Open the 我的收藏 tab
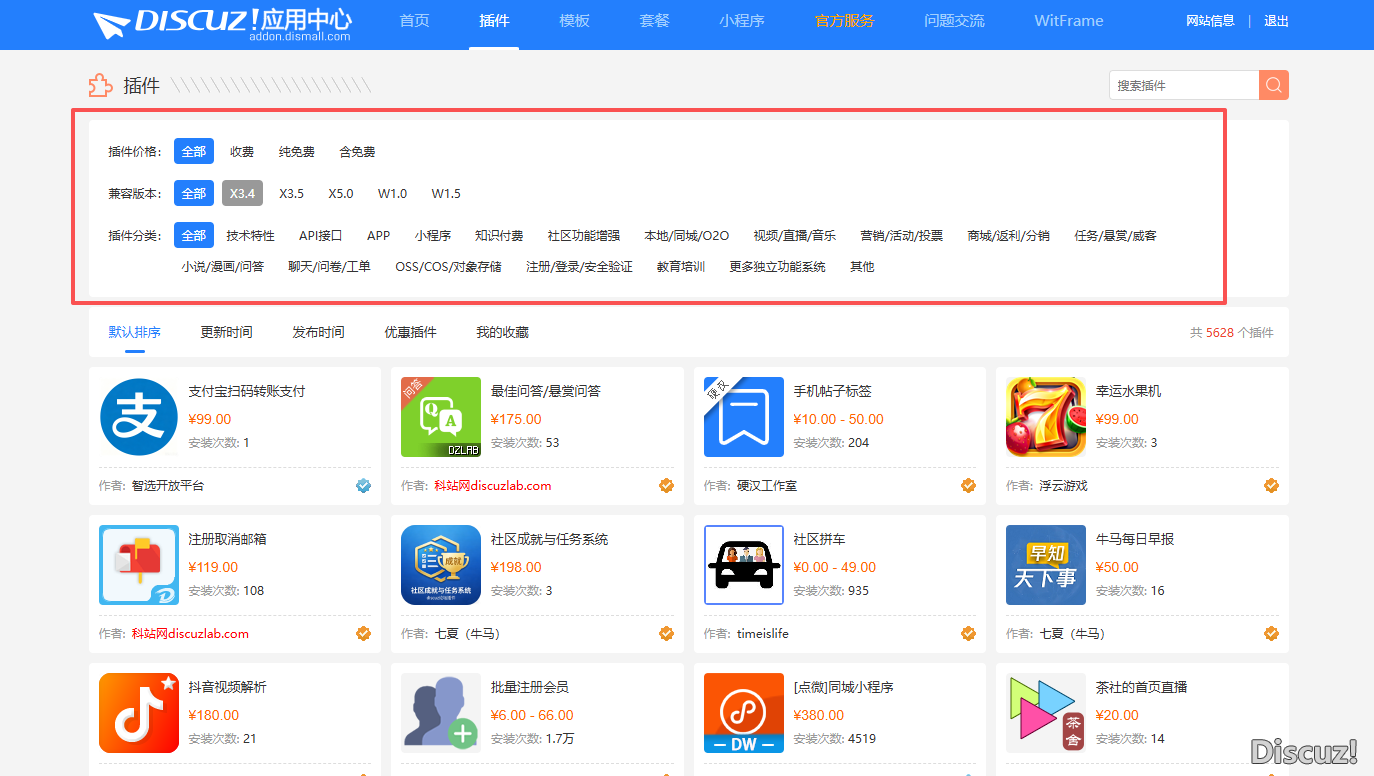Image resolution: width=1374 pixels, height=776 pixels. (x=502, y=332)
